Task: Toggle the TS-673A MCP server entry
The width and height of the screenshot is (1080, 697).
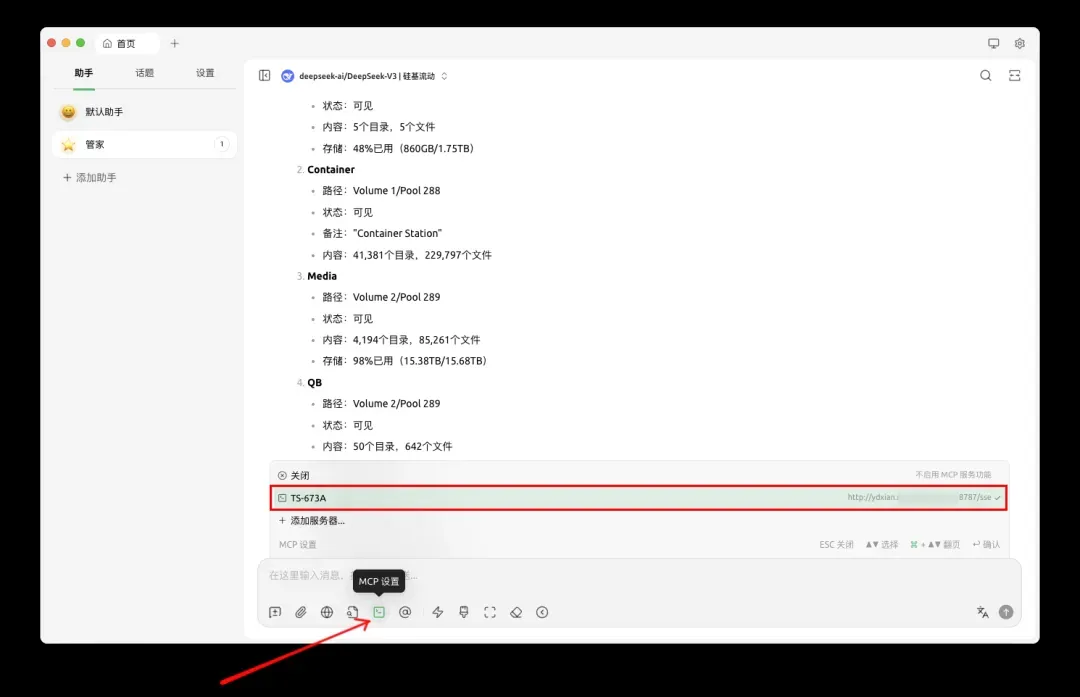Action: [638, 497]
